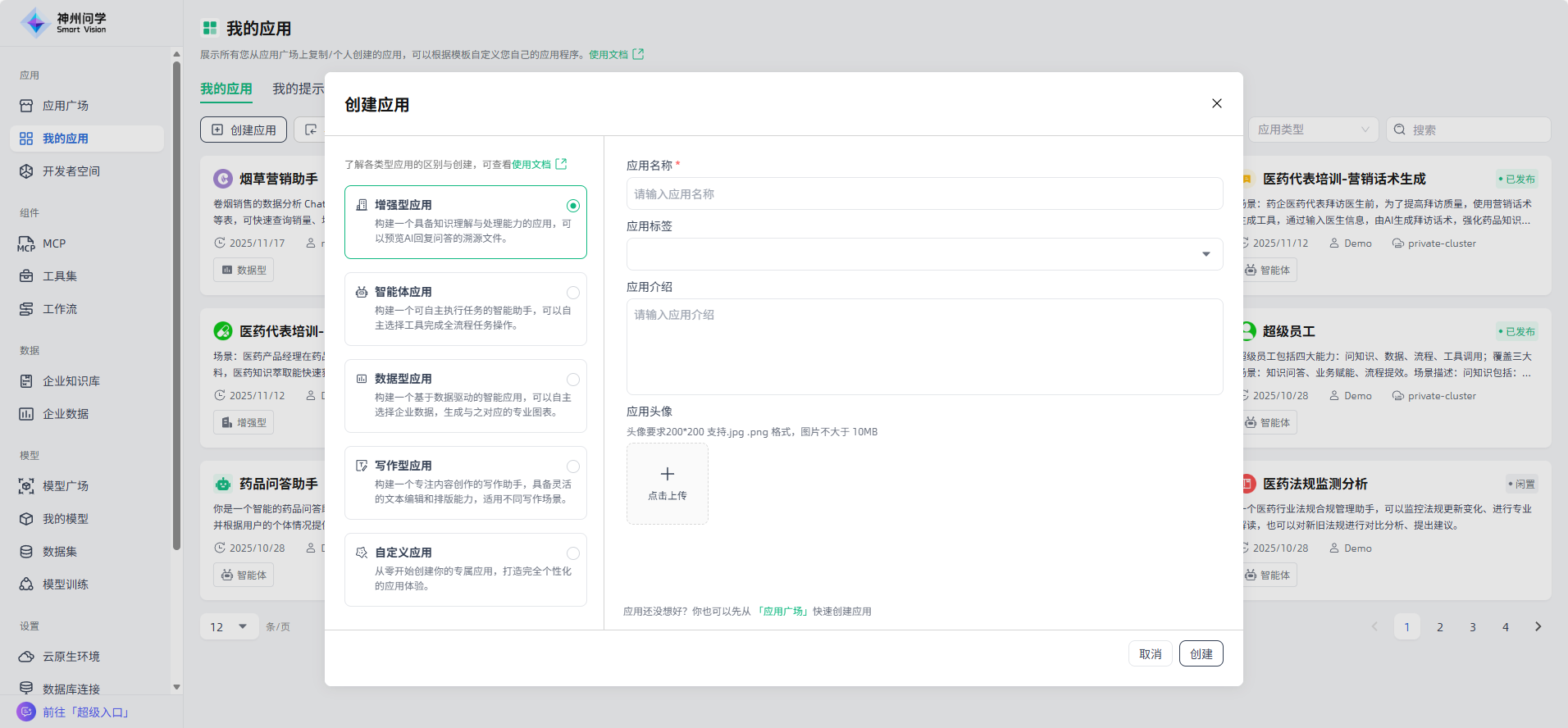Select the 智能体应用 radio button
This screenshot has height=728, width=1568.
[x=572, y=293]
